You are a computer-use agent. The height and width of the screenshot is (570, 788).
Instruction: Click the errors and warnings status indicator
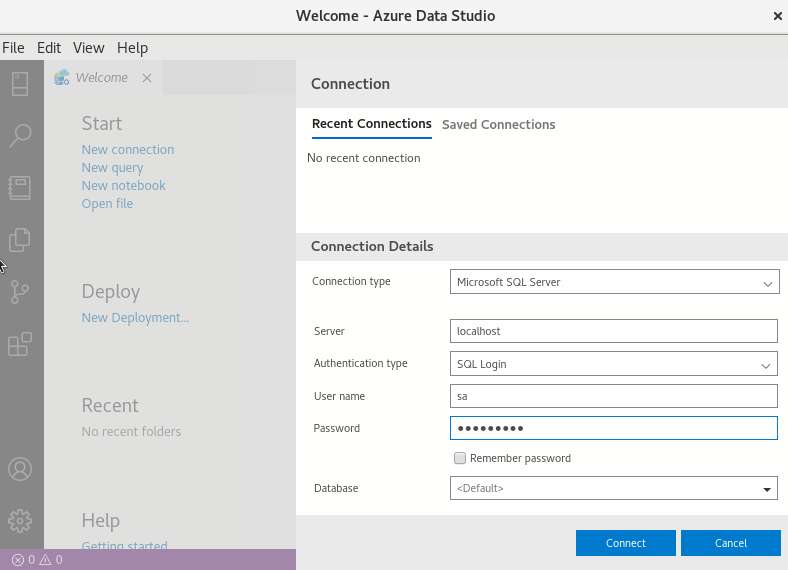(x=37, y=560)
